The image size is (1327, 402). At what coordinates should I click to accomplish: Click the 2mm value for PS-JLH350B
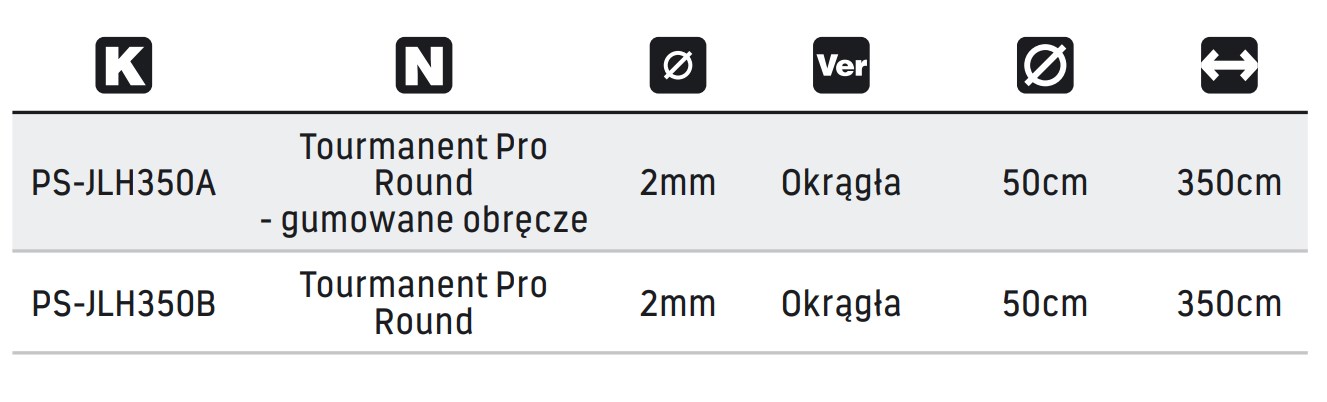tap(678, 304)
